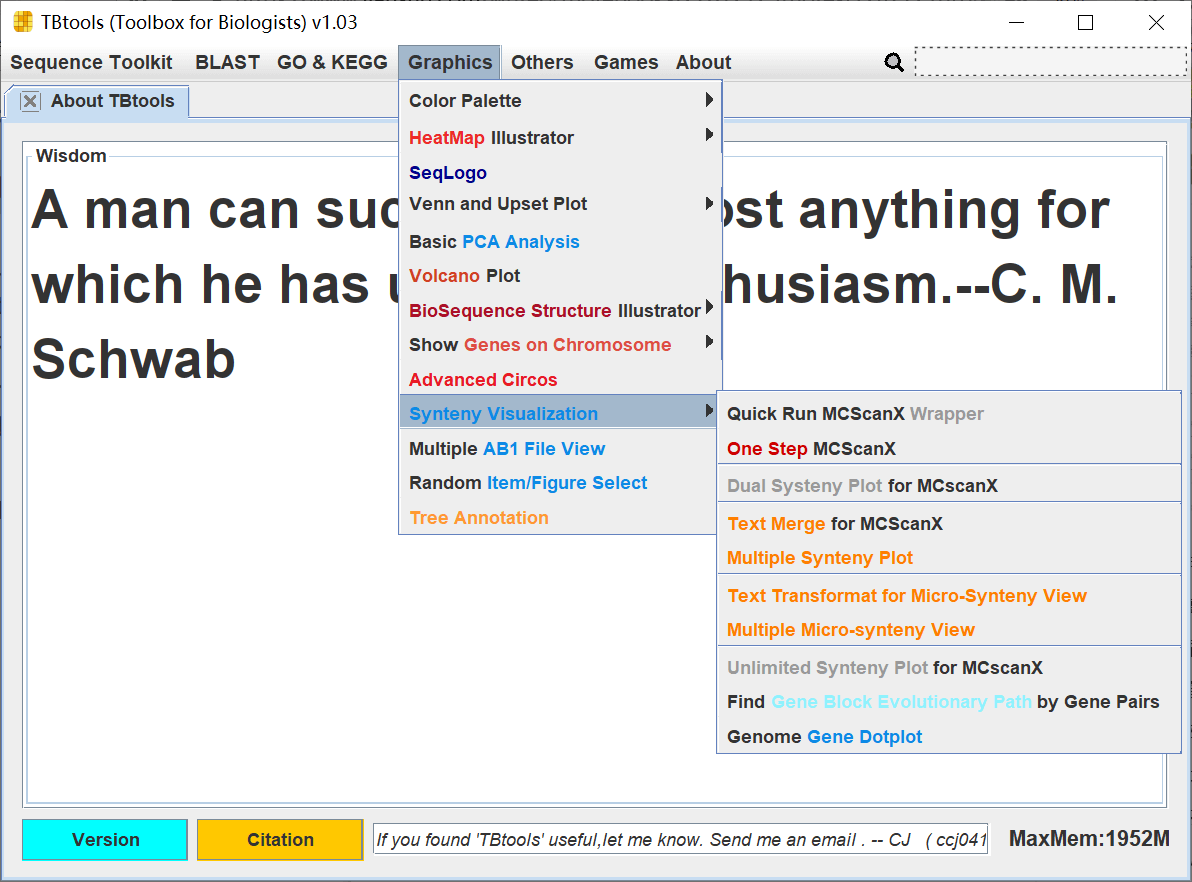Collapse the Graphics menu

point(450,62)
